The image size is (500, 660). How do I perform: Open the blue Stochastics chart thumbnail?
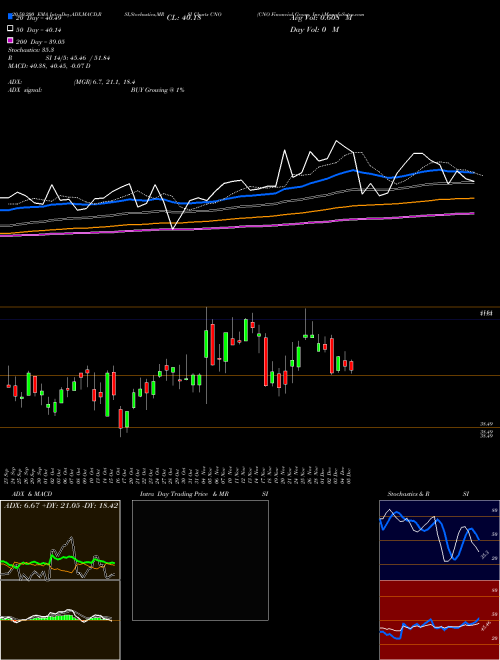pyautogui.click(x=439, y=540)
